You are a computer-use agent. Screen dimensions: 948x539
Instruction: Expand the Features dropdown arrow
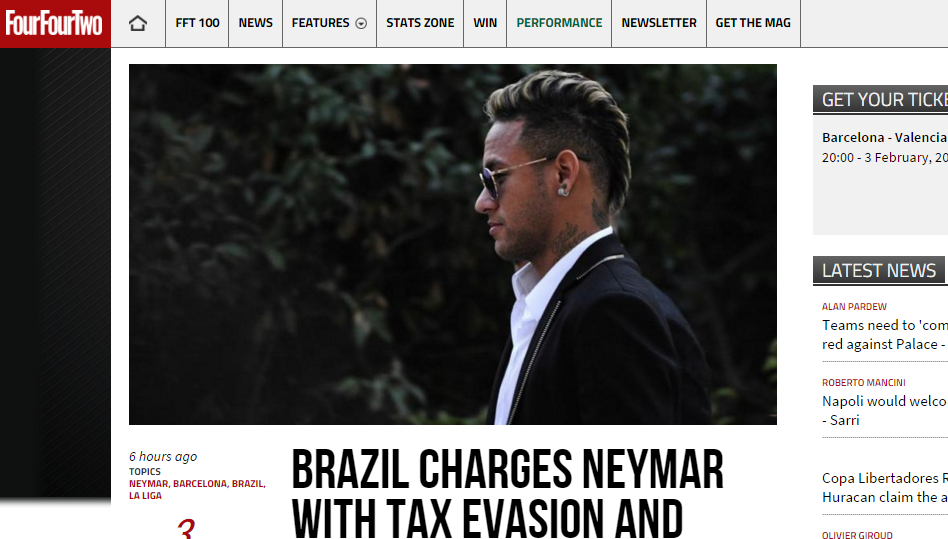[x=361, y=24]
